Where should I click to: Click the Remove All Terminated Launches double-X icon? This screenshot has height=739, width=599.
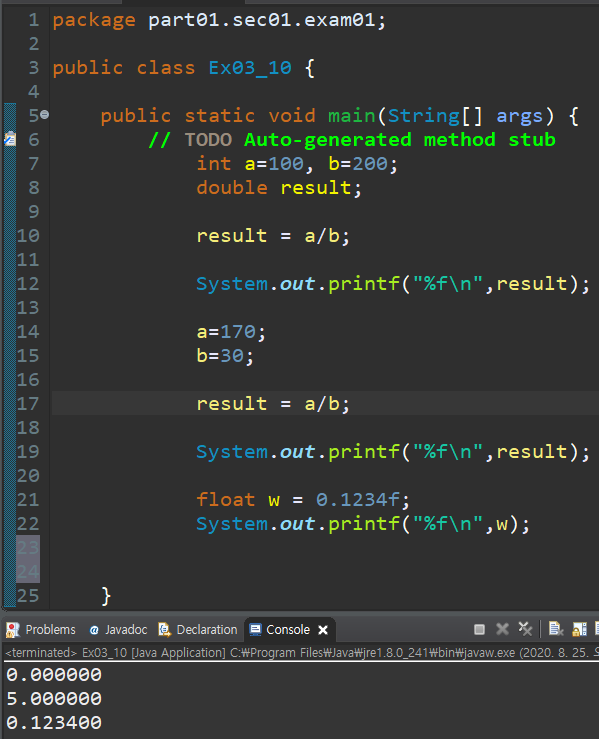525,629
